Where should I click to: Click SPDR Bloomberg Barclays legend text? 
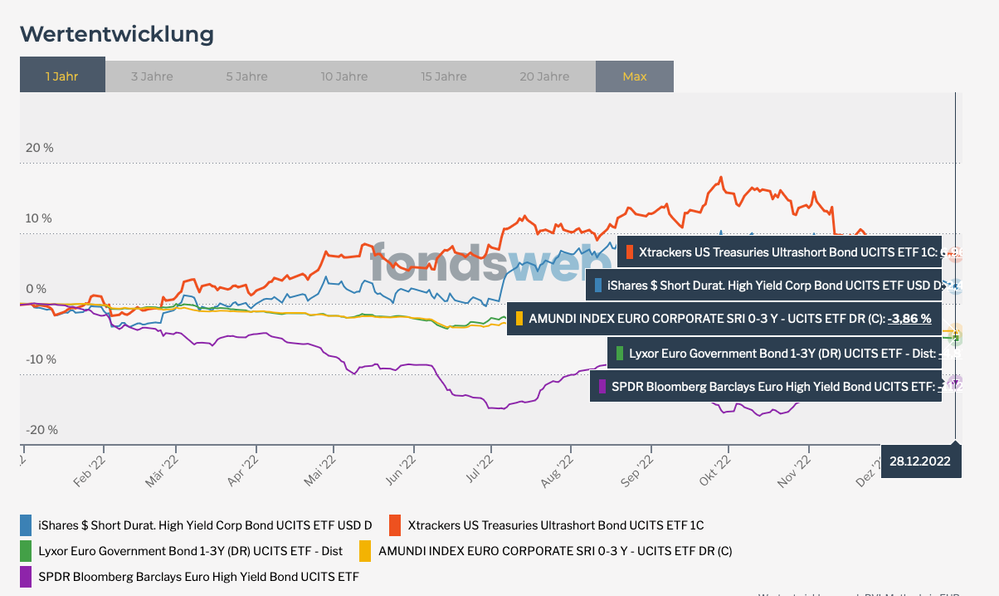[x=198, y=577]
